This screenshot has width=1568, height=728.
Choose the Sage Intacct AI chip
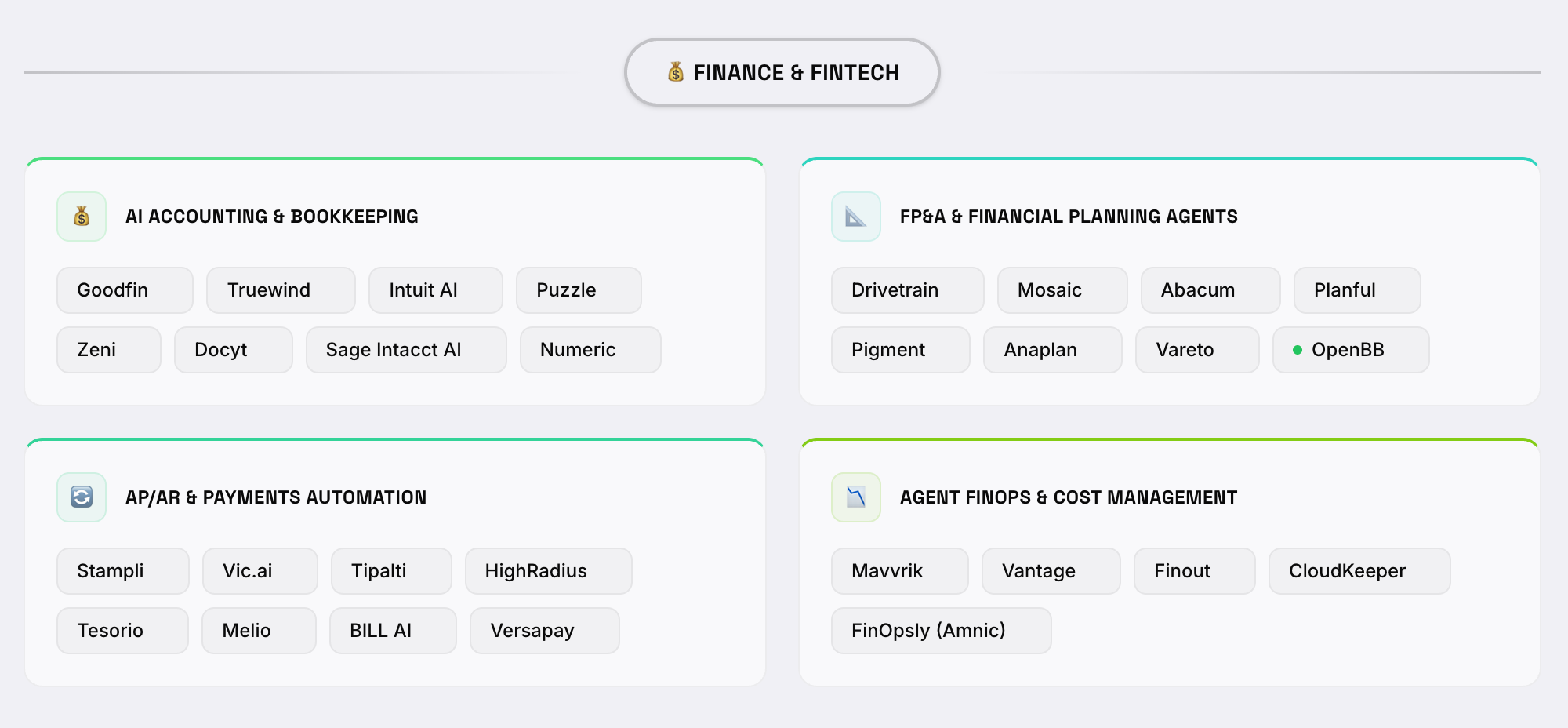tap(406, 350)
